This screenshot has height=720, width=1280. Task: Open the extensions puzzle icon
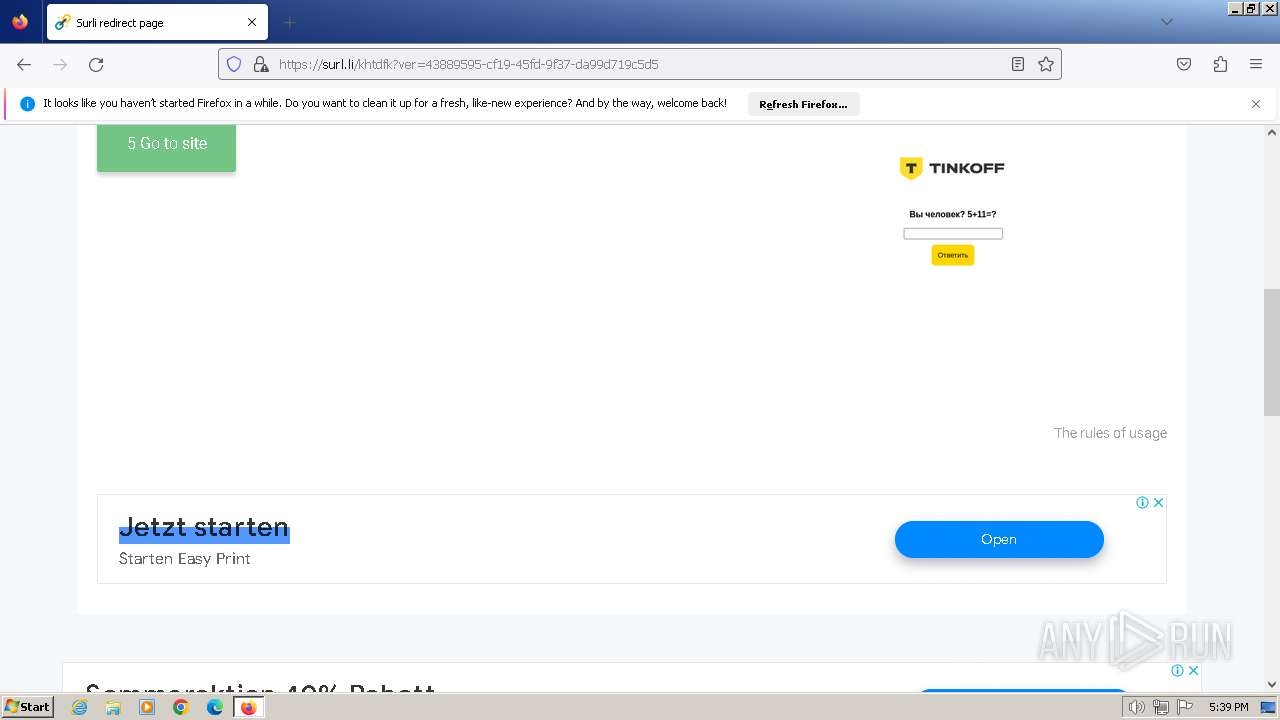pyautogui.click(x=1220, y=64)
